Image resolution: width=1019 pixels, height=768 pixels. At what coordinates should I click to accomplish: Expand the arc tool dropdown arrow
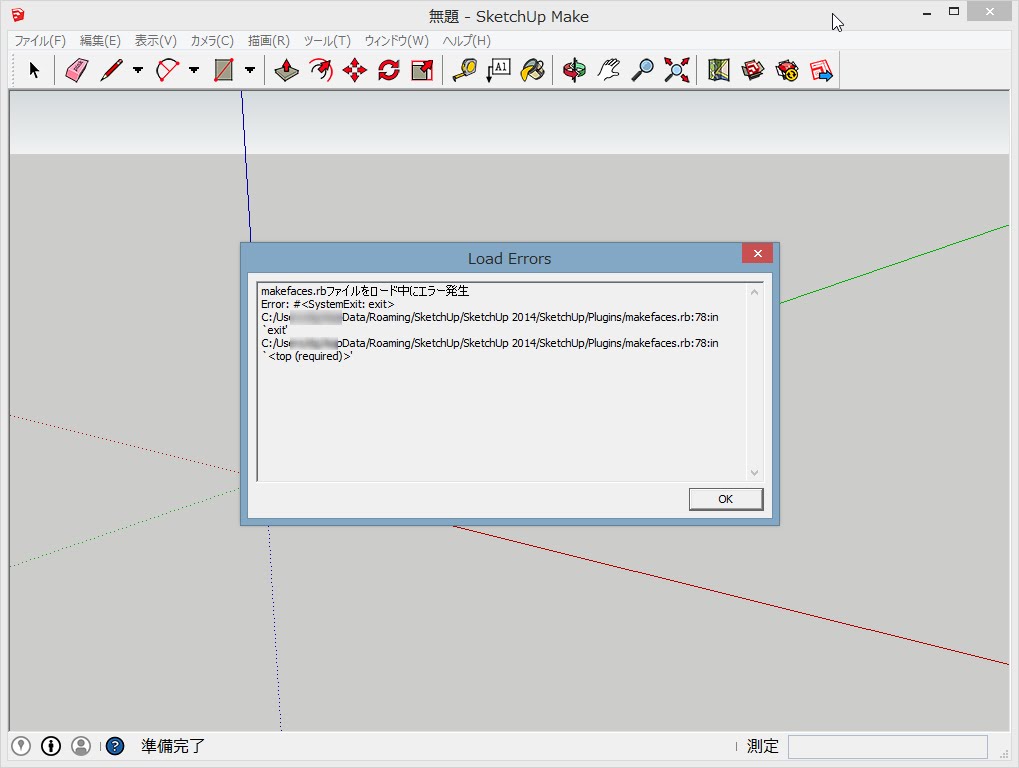coord(194,70)
